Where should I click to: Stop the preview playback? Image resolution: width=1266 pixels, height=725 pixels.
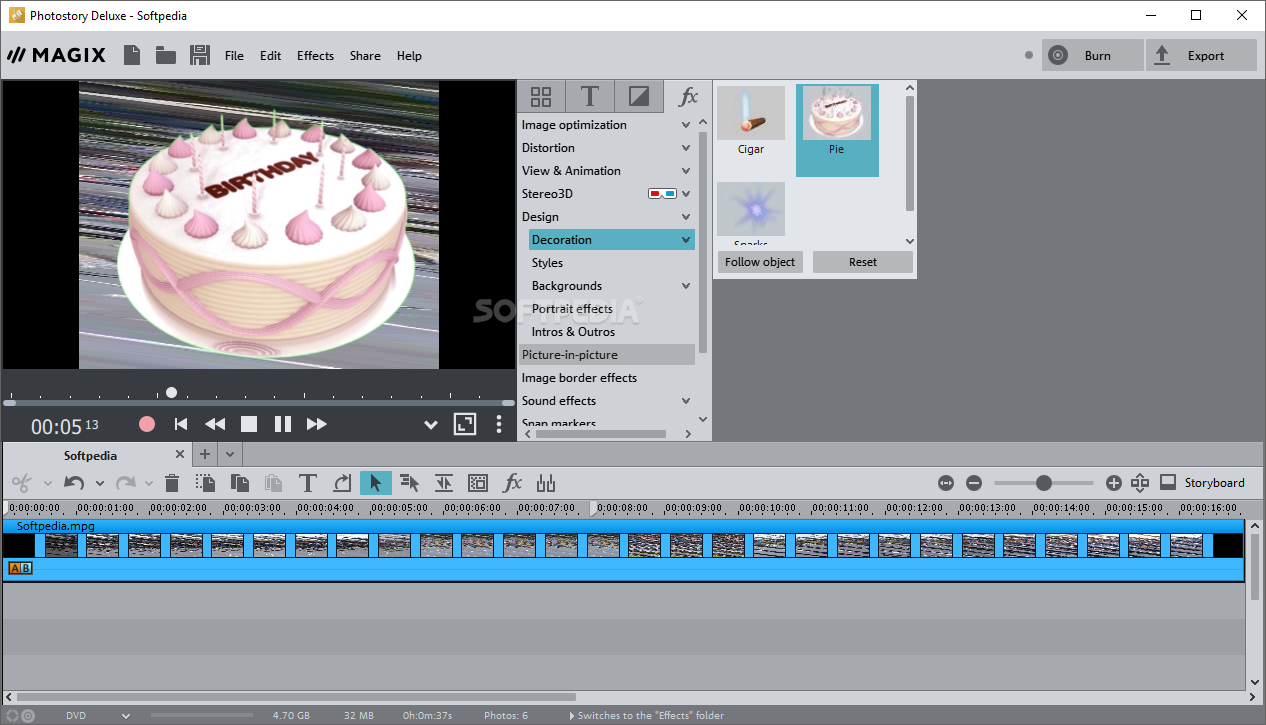coord(249,424)
